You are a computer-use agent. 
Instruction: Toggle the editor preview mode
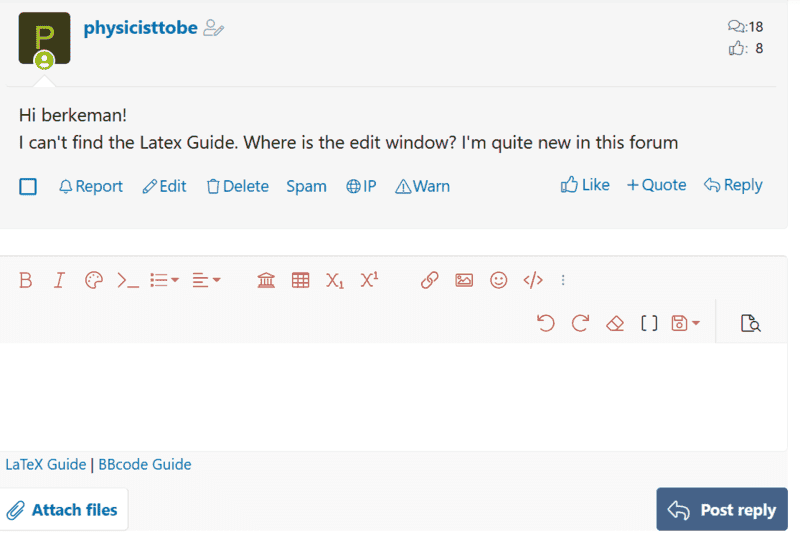[750, 323]
